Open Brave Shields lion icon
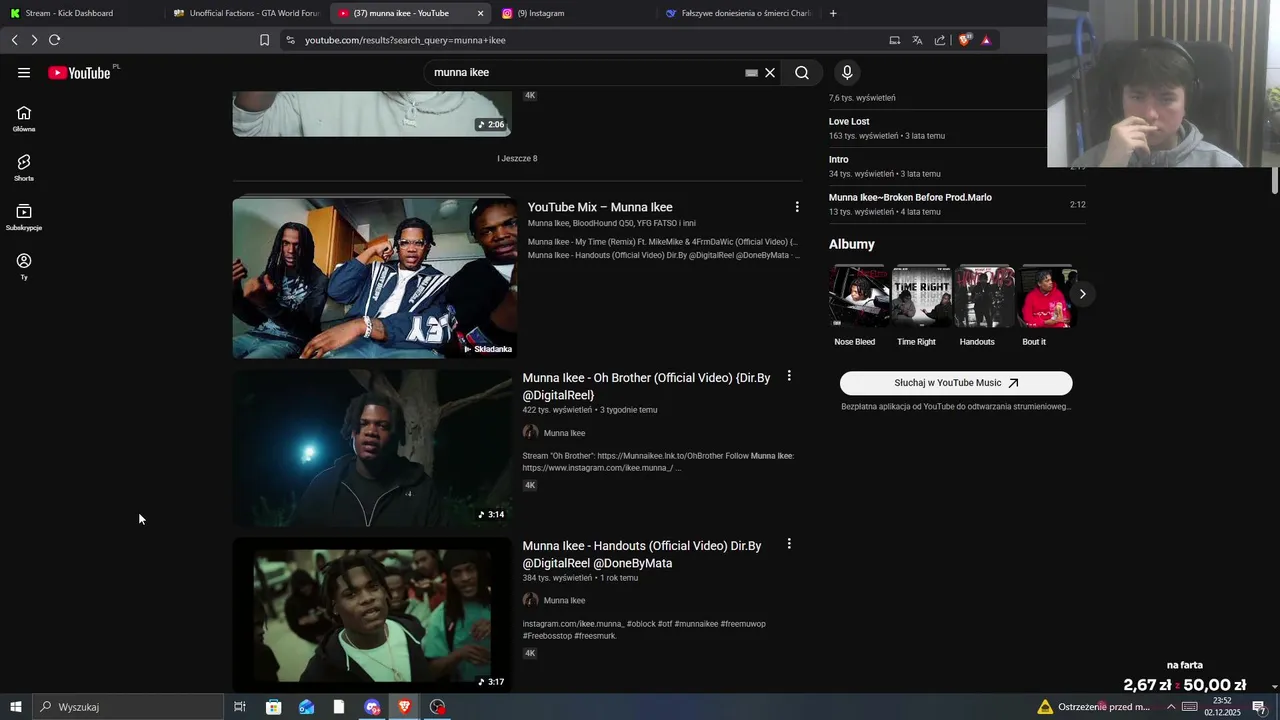The height and width of the screenshot is (720, 1280). (965, 40)
